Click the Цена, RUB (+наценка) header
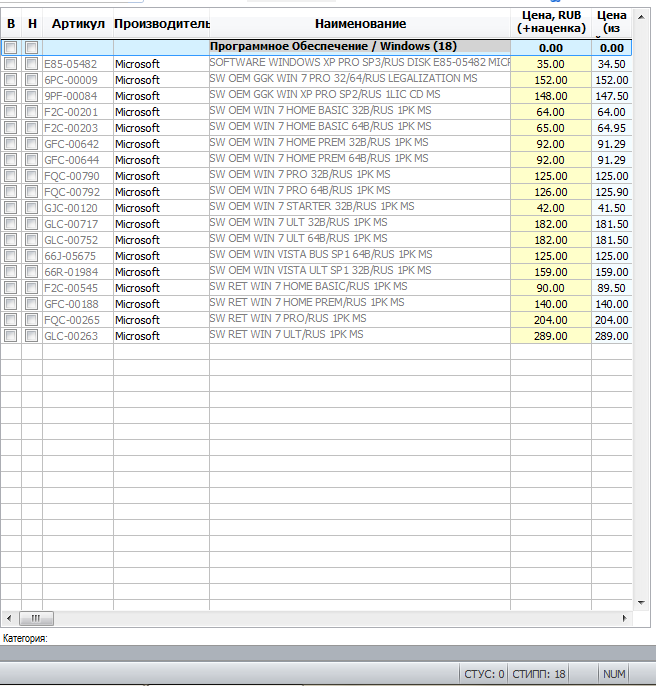This screenshot has width=656, height=686. [551, 22]
